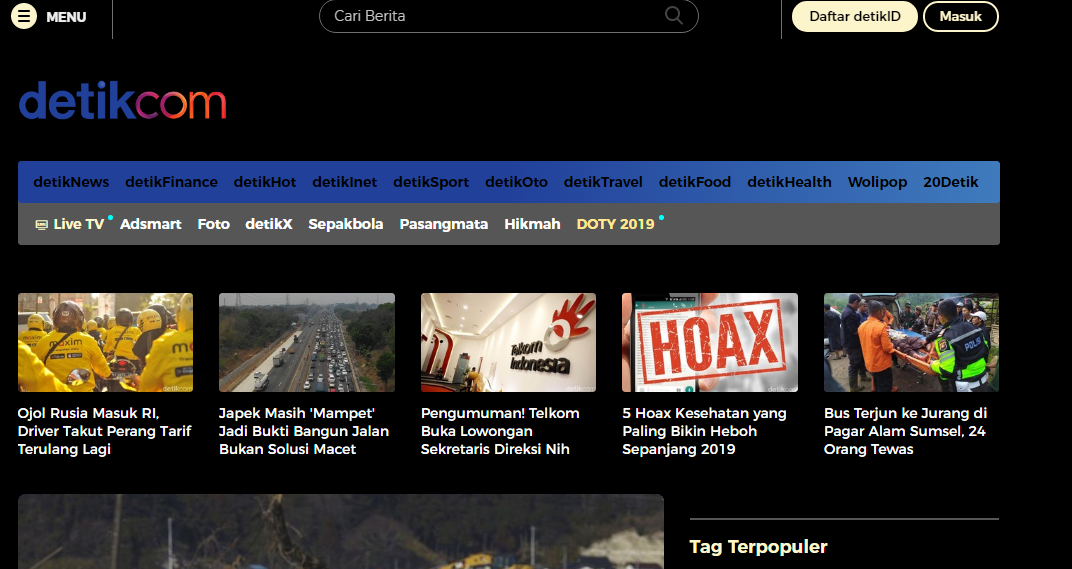1072x569 pixels.
Task: Read Ojol Rusia Masuk RI headline
Action: (x=105, y=431)
